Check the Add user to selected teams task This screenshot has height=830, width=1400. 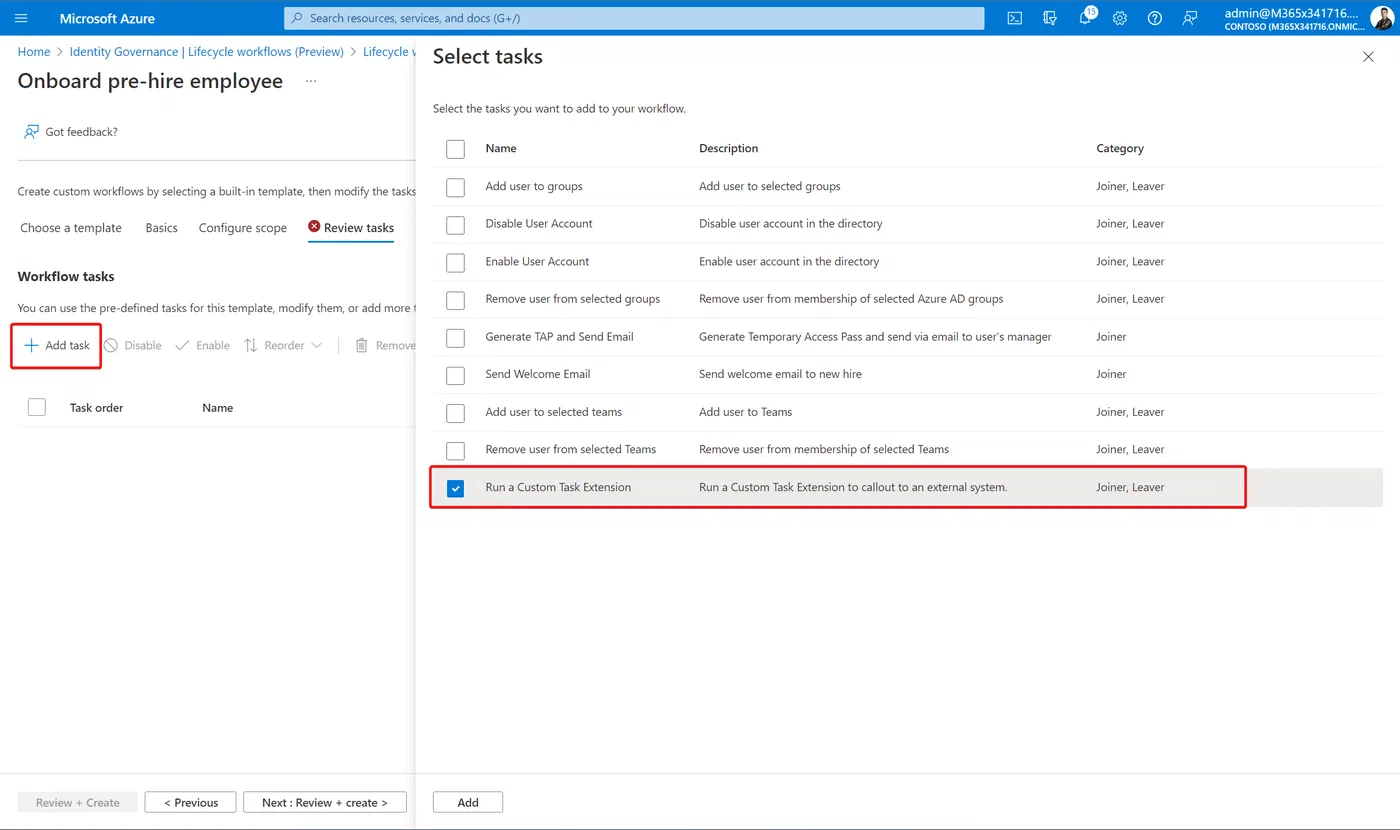455,412
